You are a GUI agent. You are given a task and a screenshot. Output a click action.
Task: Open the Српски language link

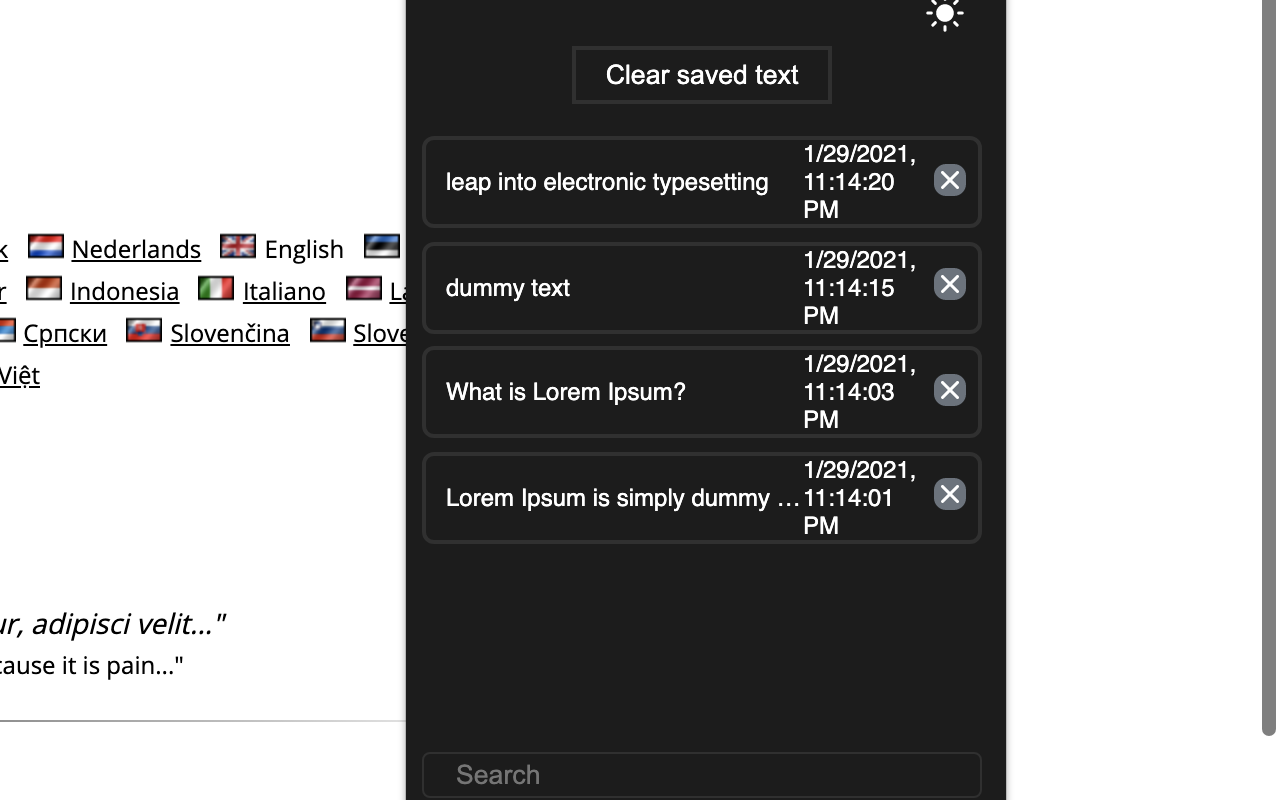coord(65,333)
